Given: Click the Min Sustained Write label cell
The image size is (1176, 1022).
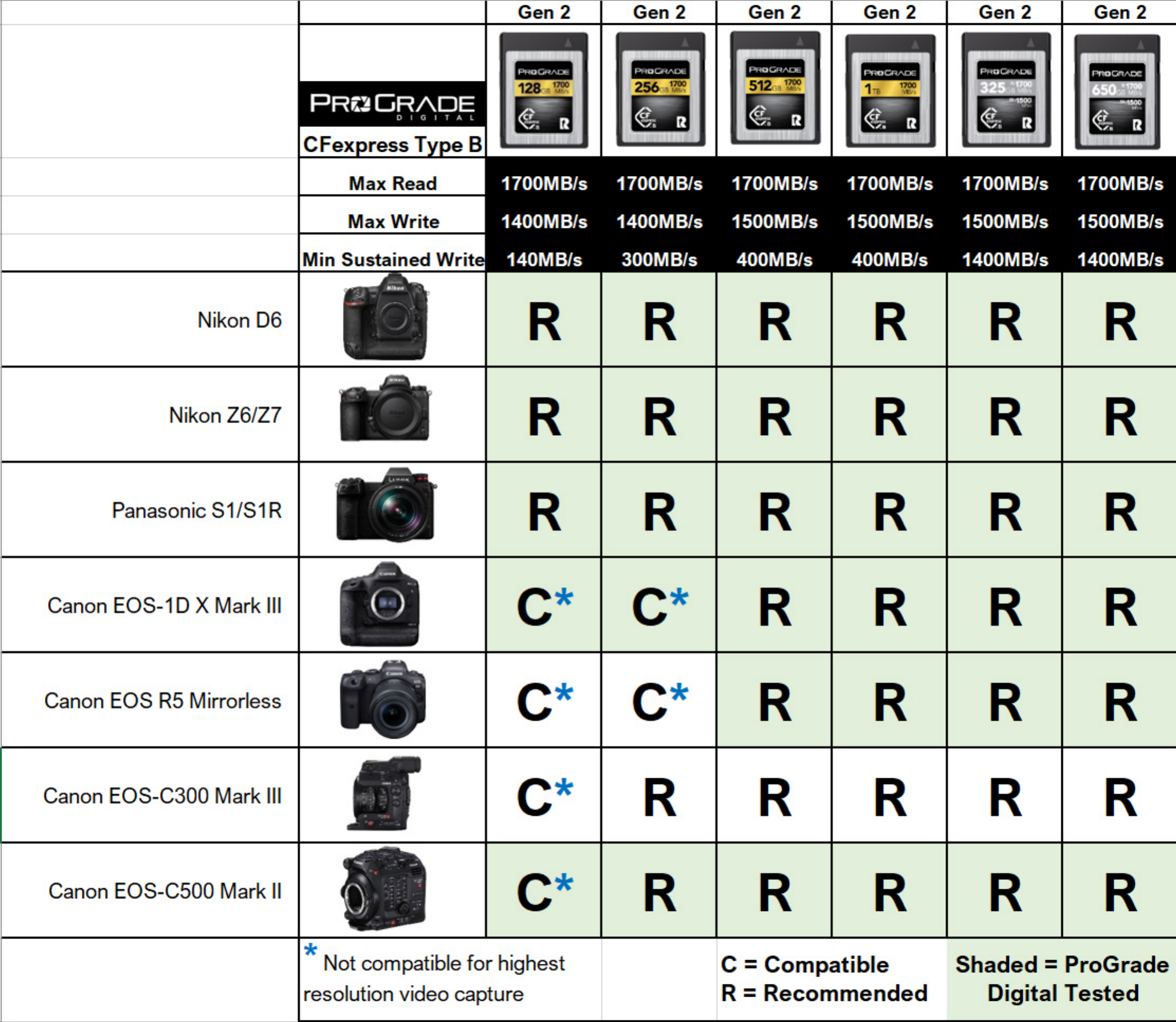Looking at the screenshot, I should 392,259.
